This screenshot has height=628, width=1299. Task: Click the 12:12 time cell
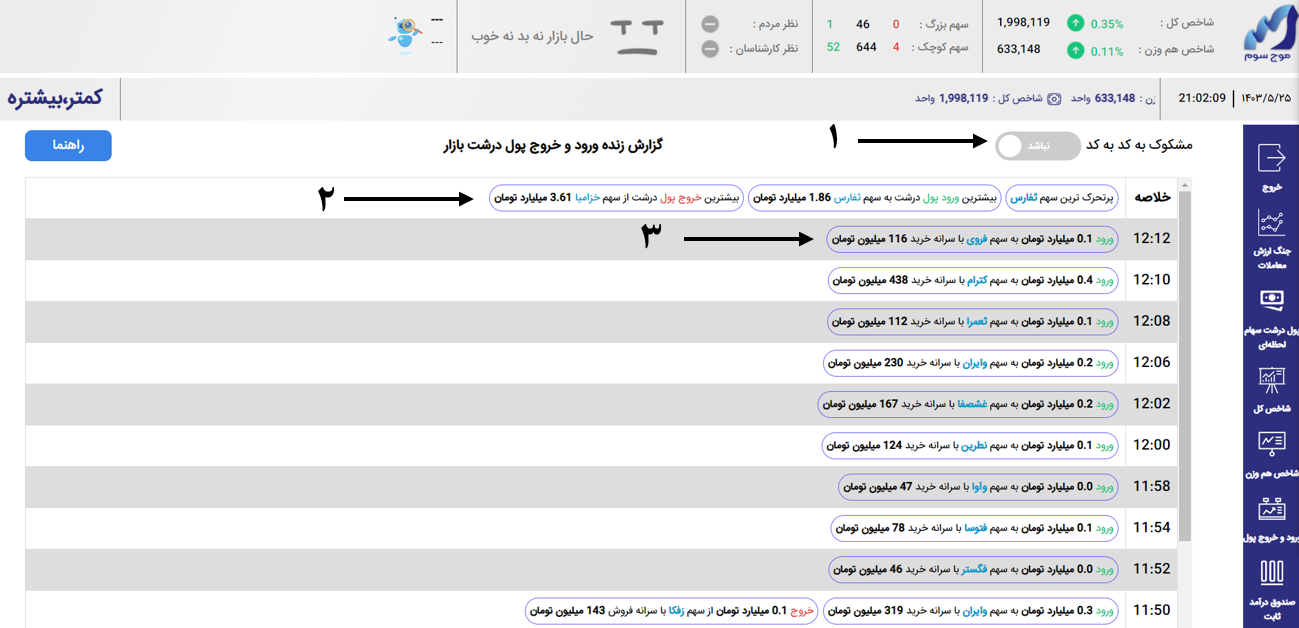[1150, 239]
